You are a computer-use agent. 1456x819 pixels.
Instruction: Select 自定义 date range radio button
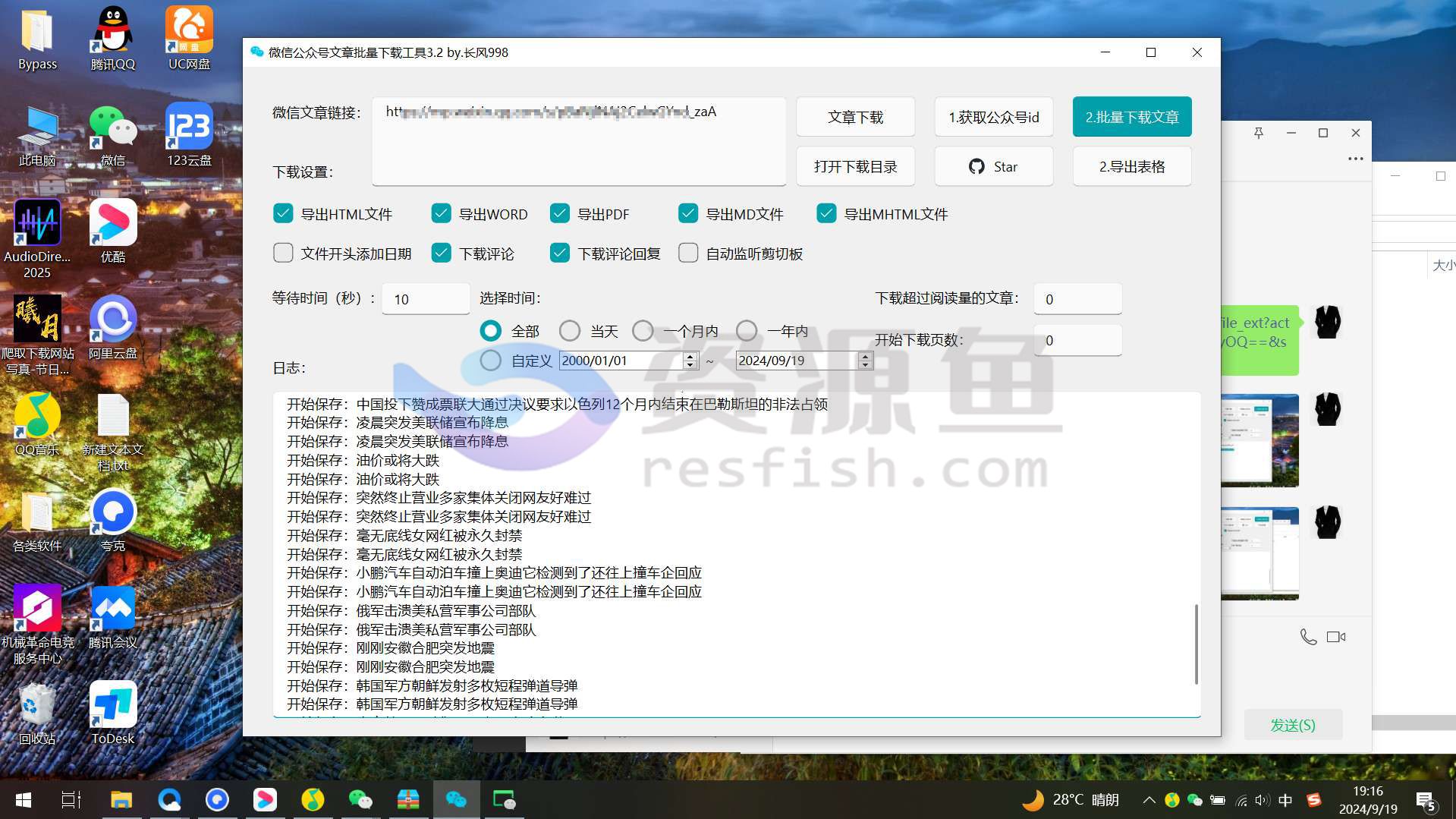point(491,361)
